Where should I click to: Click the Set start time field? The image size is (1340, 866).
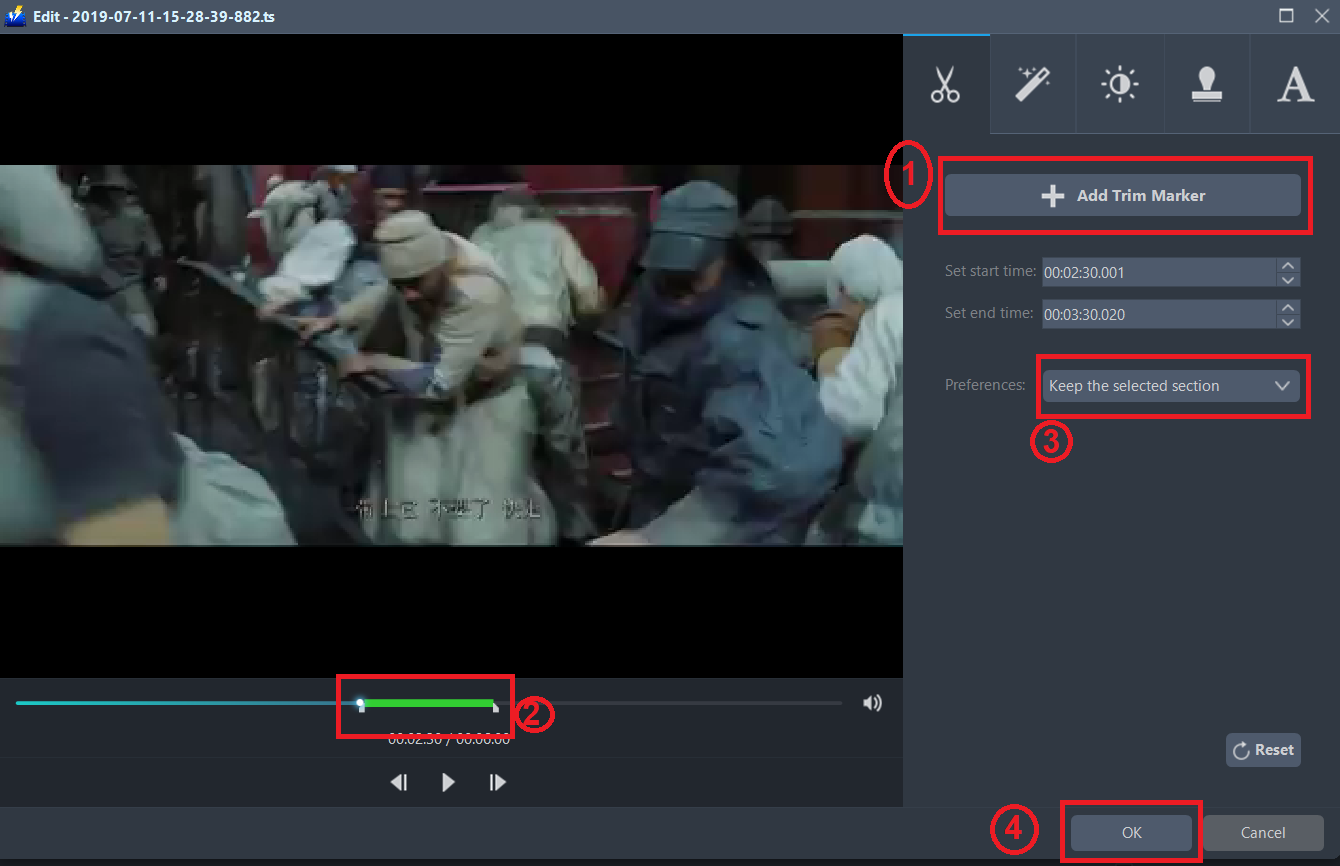(x=1159, y=272)
